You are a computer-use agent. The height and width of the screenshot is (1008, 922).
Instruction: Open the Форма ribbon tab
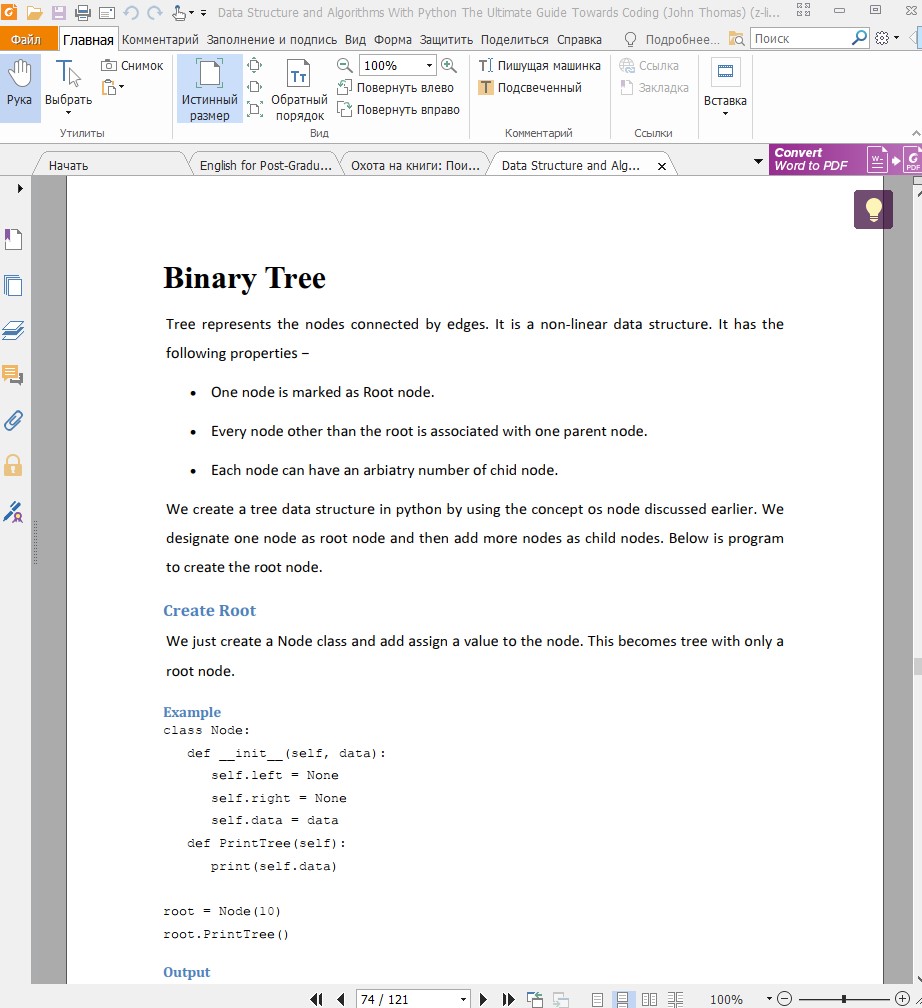(x=392, y=39)
